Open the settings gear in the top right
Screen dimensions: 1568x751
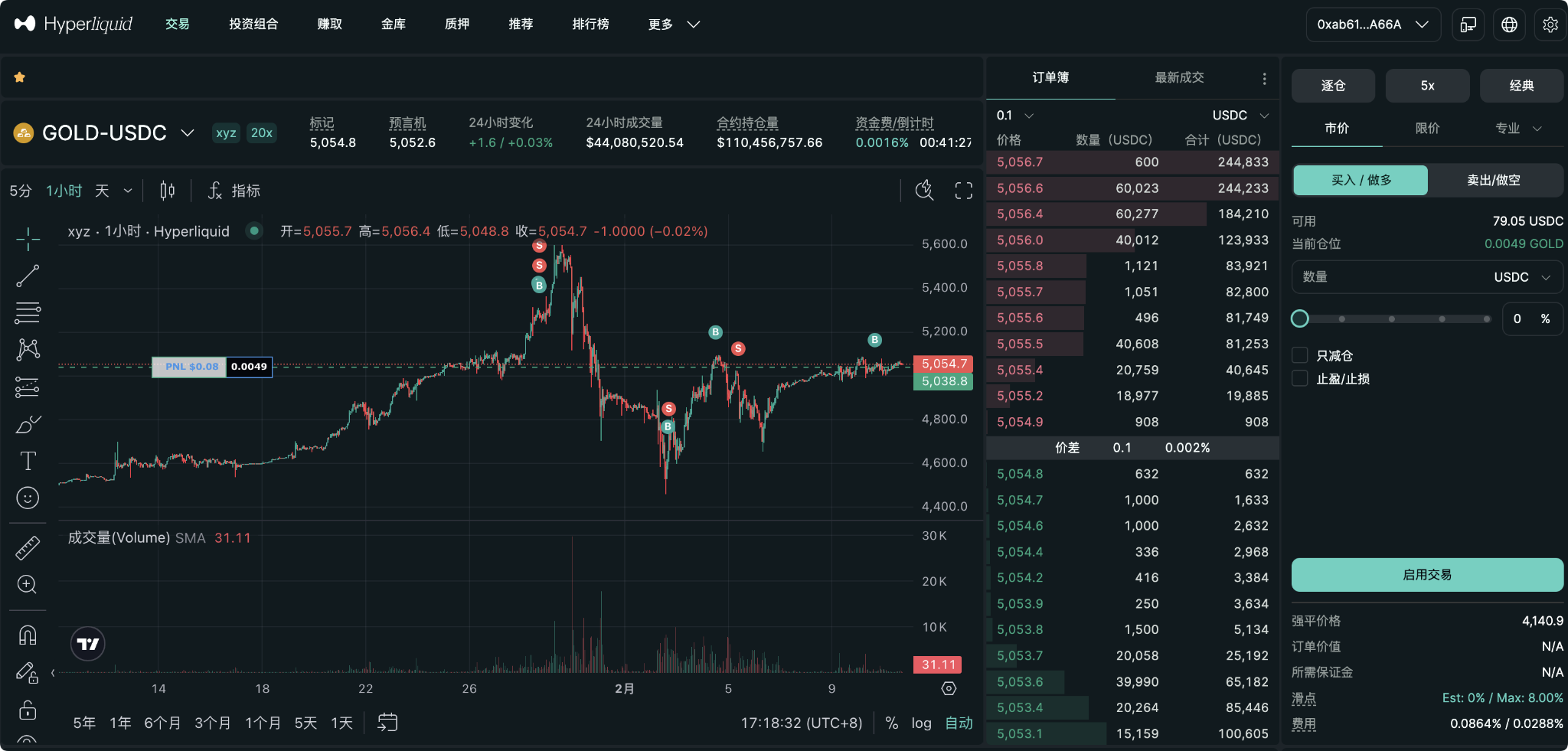point(1550,24)
